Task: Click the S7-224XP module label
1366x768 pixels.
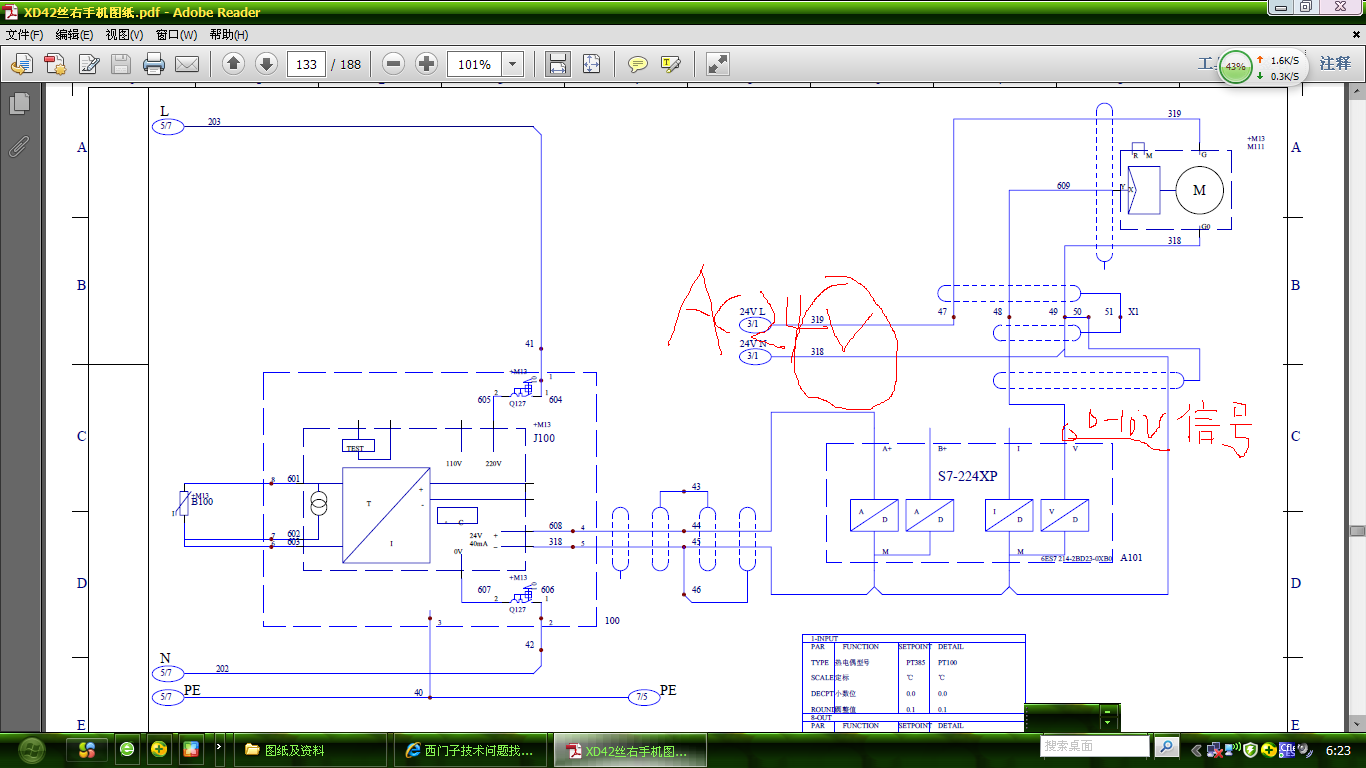Action: point(967,476)
